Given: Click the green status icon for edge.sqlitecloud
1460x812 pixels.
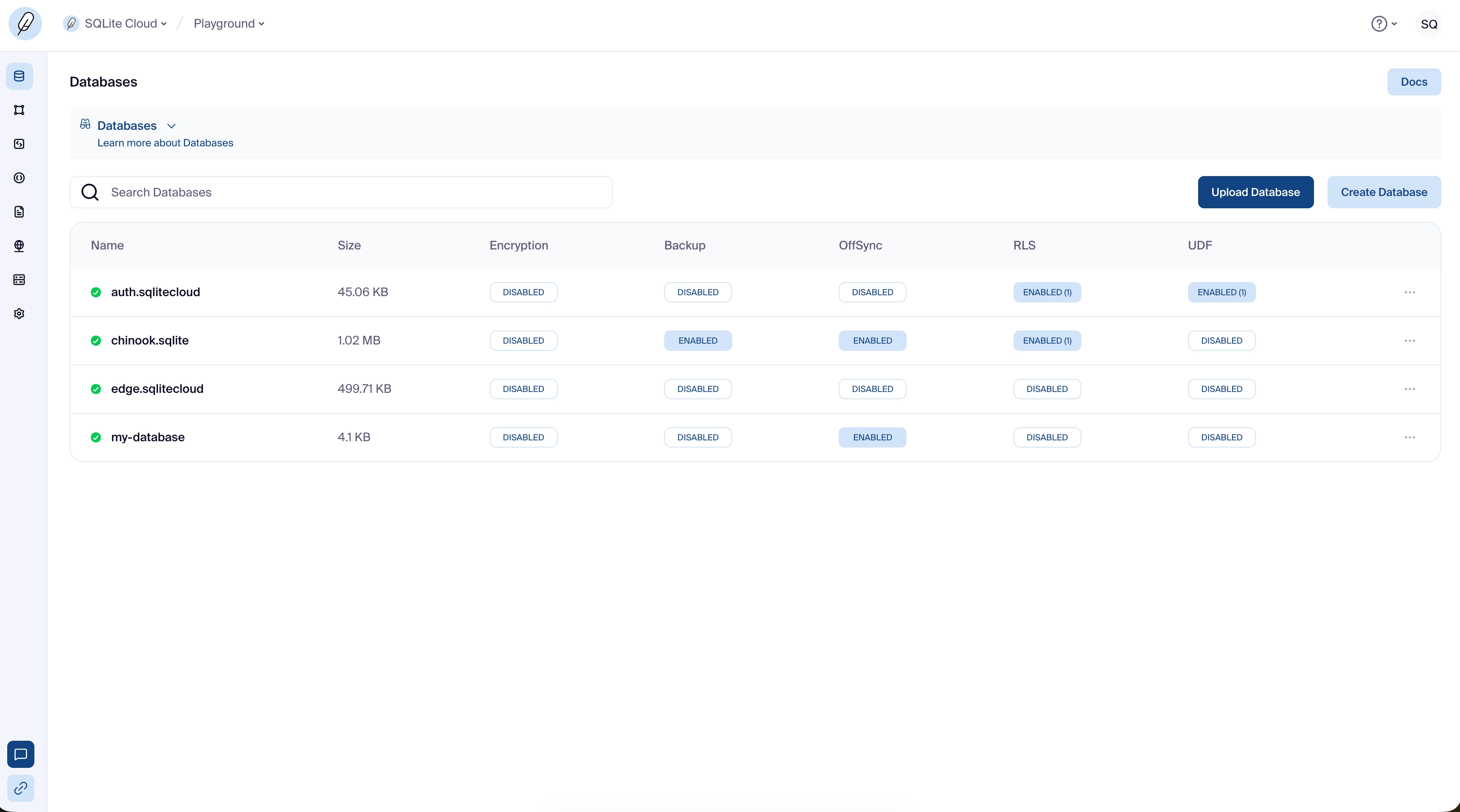Looking at the screenshot, I should click(96, 389).
